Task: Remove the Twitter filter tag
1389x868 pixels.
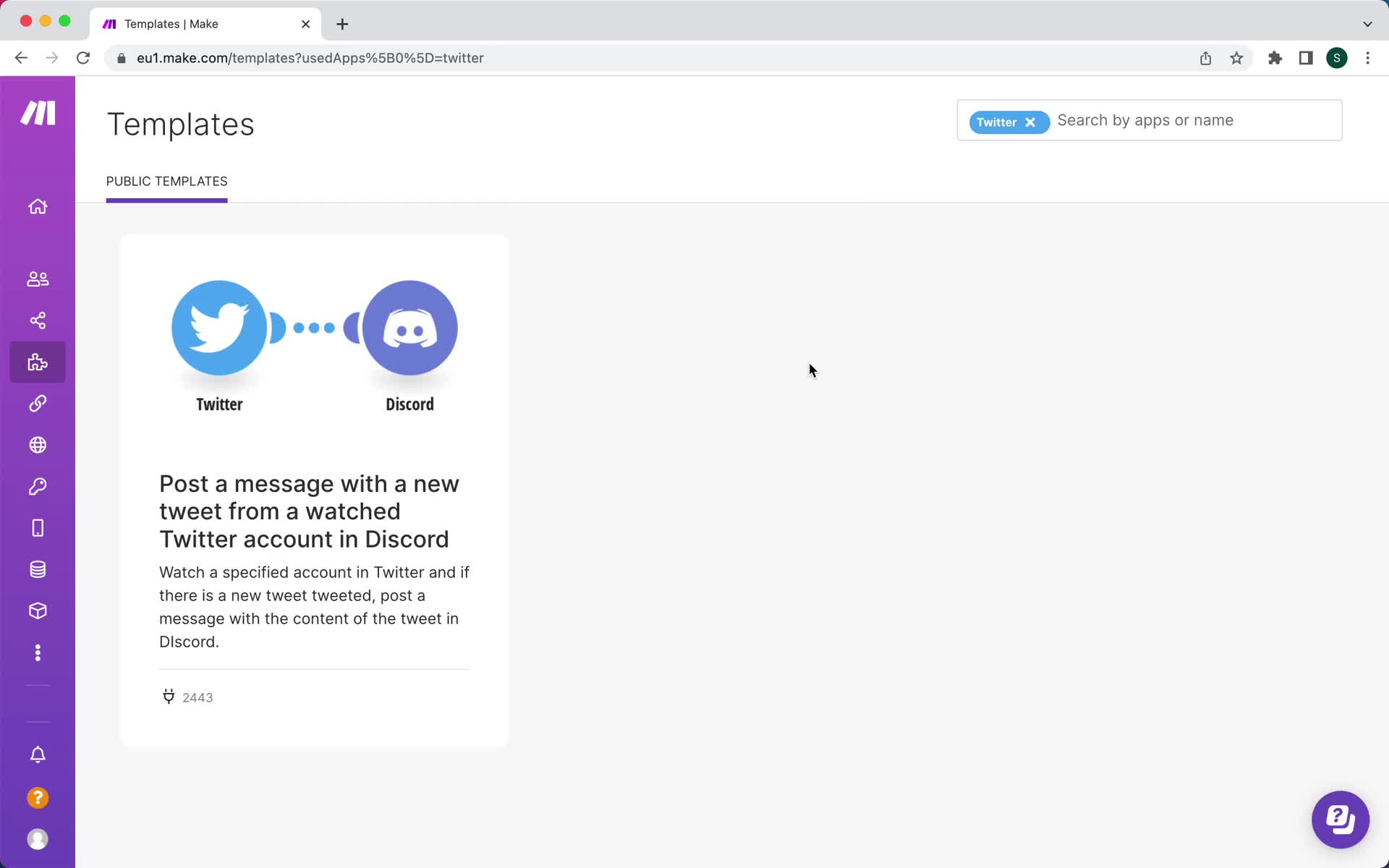Action: coord(1031,122)
